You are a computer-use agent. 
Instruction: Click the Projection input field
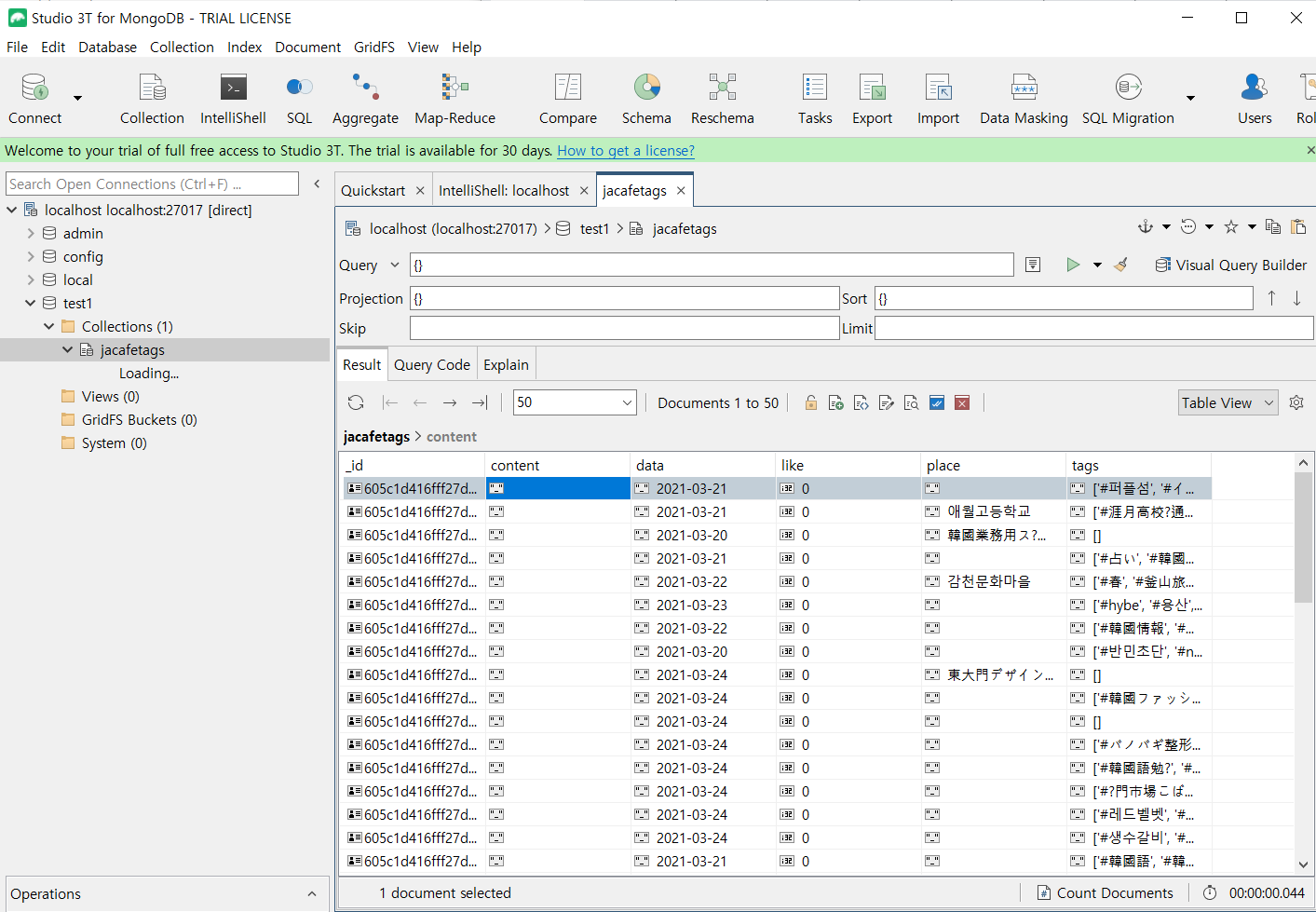point(624,298)
